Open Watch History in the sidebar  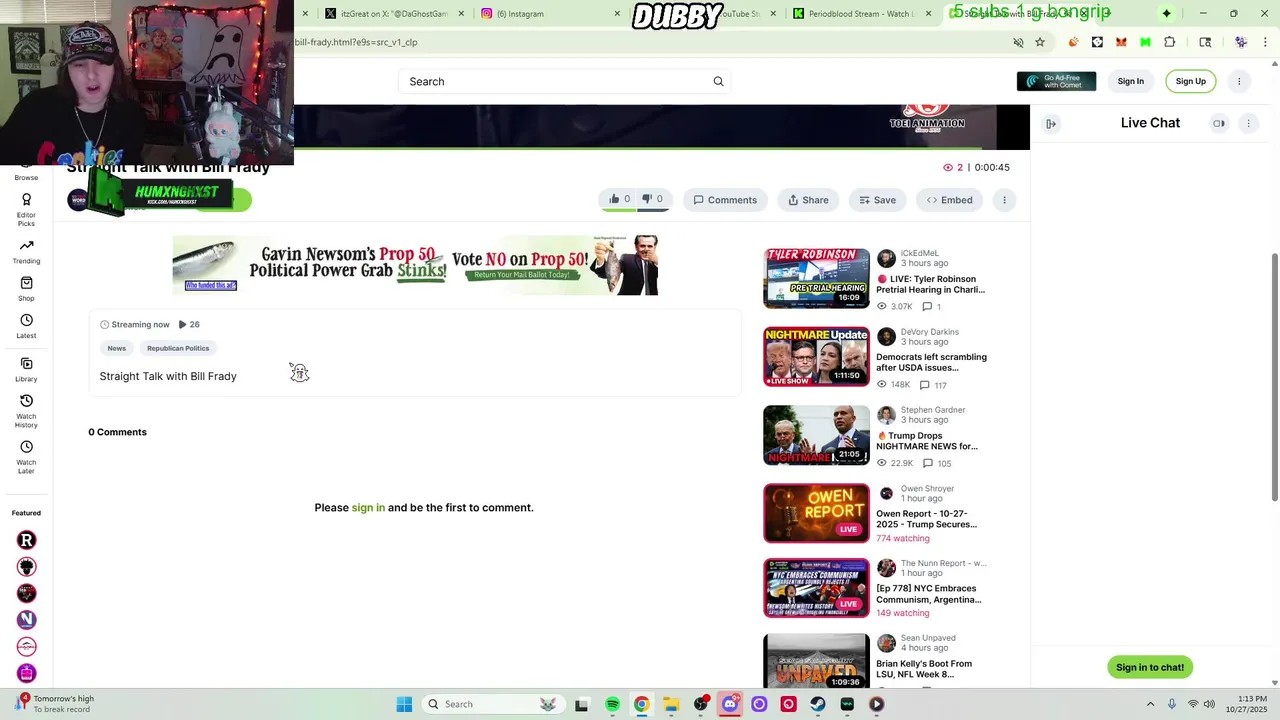(26, 411)
